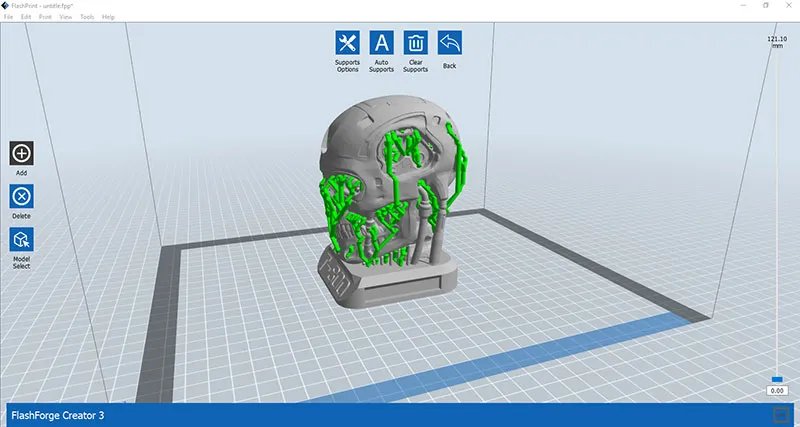Go Back using the arrow icon

pos(449,43)
